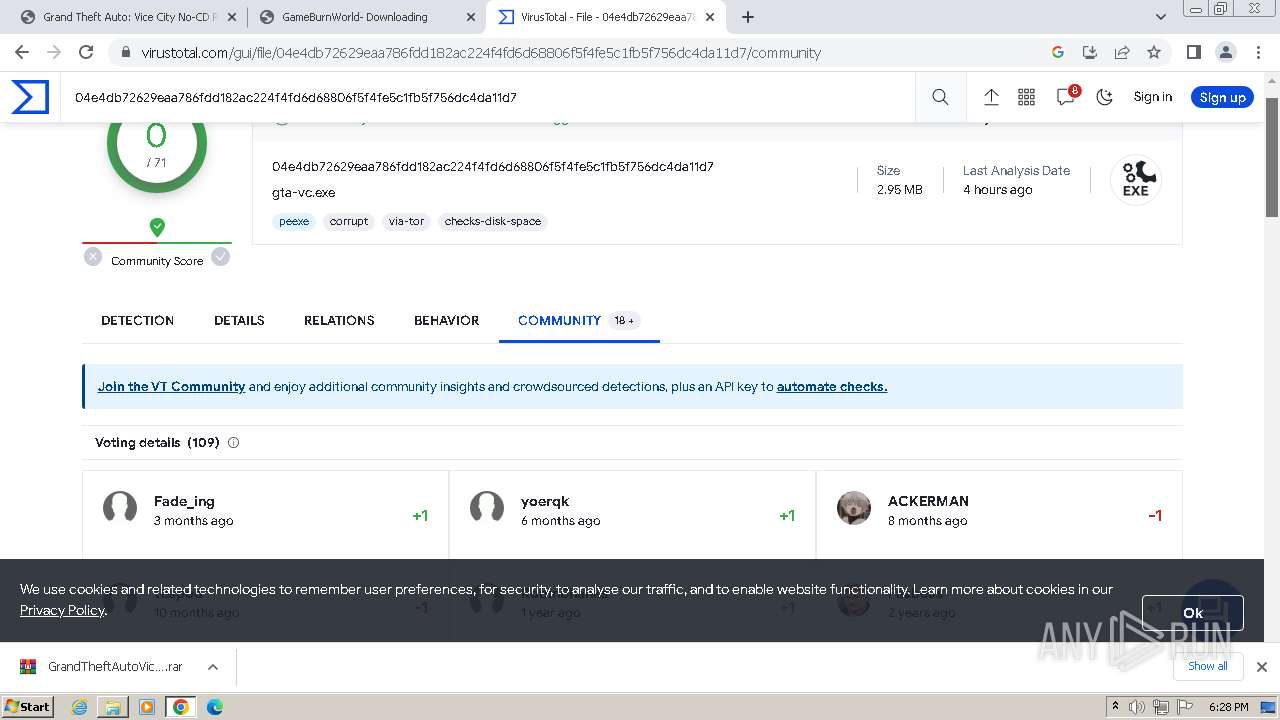Open the RELATIONS tab
This screenshot has width=1280, height=720.
339,321
